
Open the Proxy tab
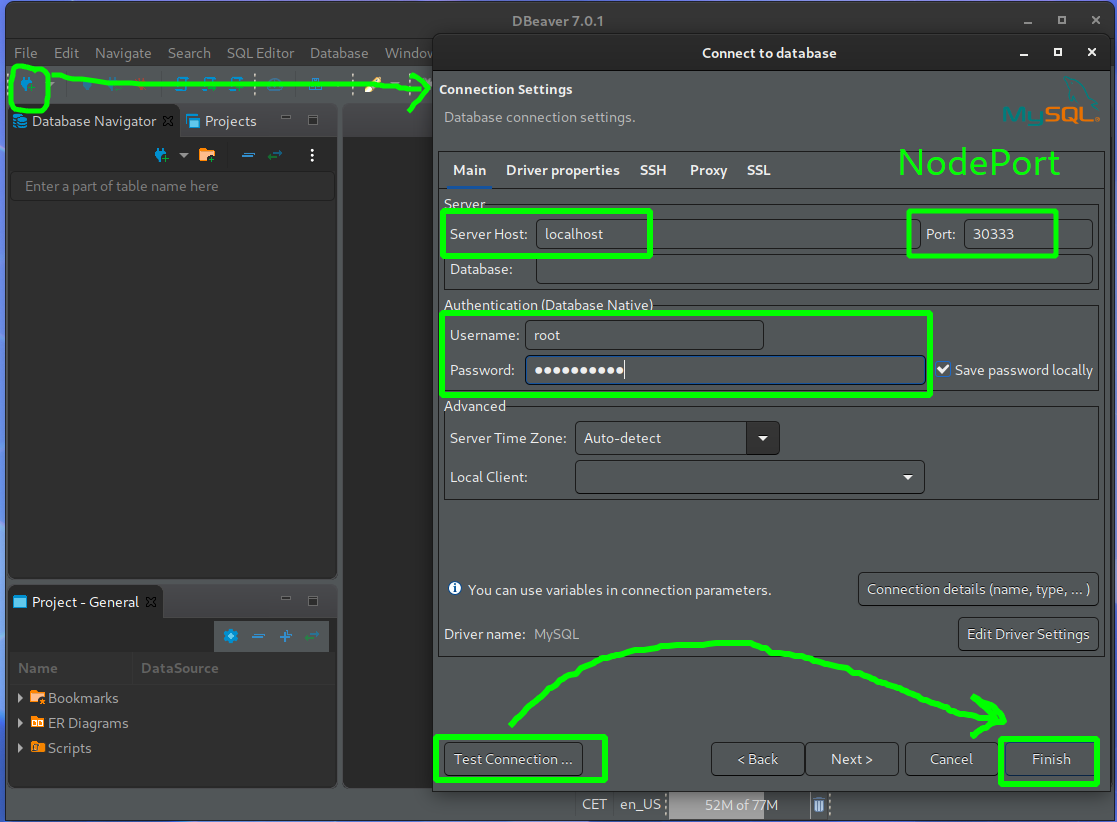(708, 170)
